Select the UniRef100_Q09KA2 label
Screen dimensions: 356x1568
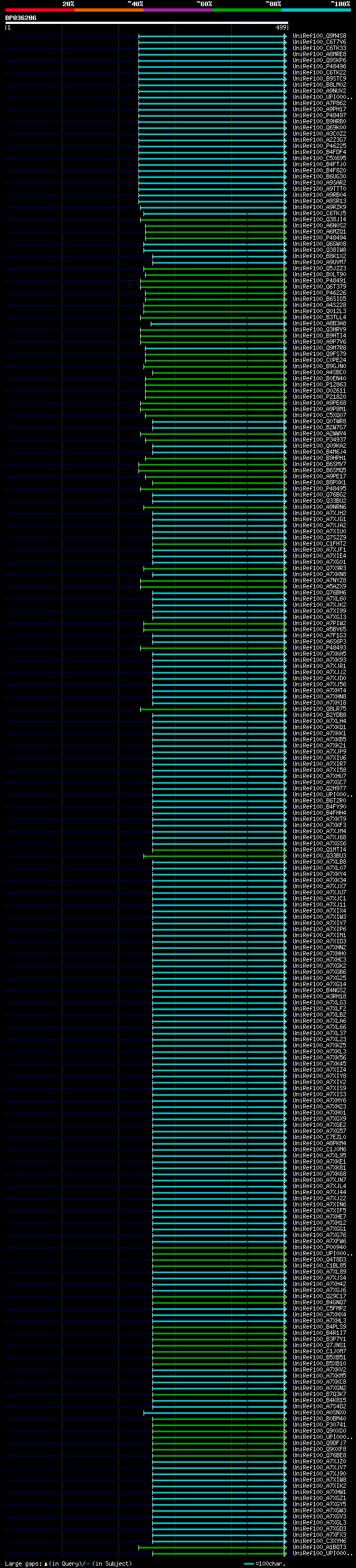(319, 446)
